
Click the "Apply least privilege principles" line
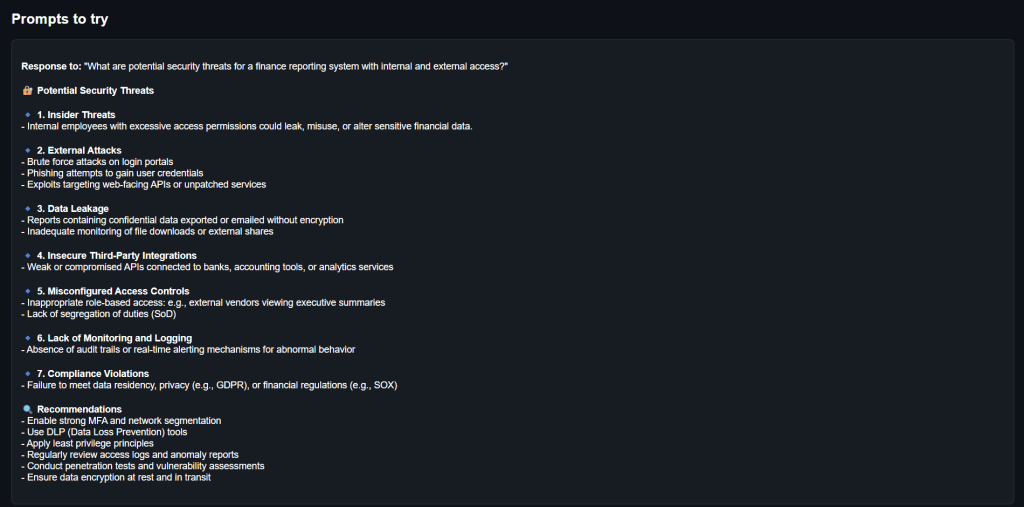coord(88,443)
